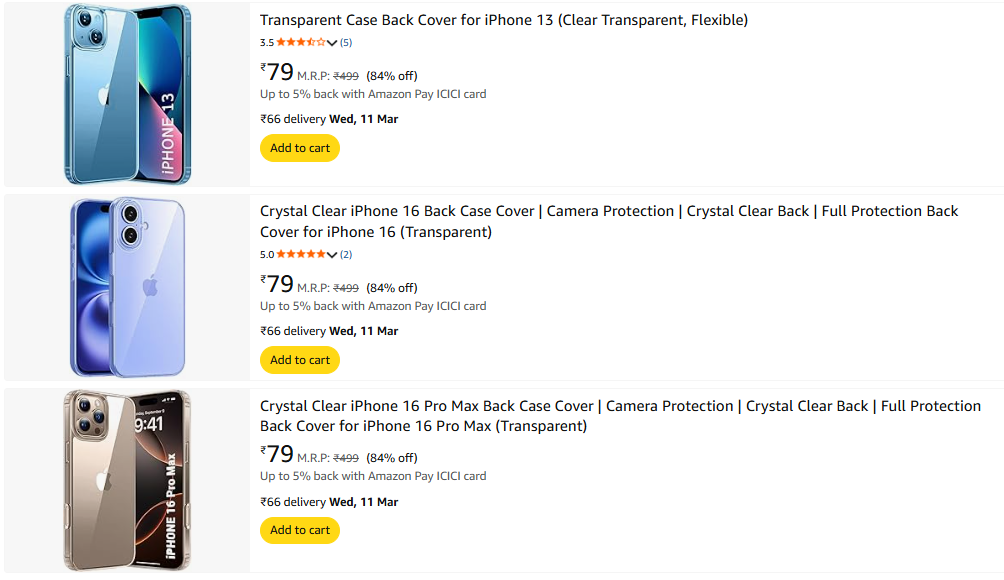
Task: Open the (5) reviews count link
Action: [346, 43]
